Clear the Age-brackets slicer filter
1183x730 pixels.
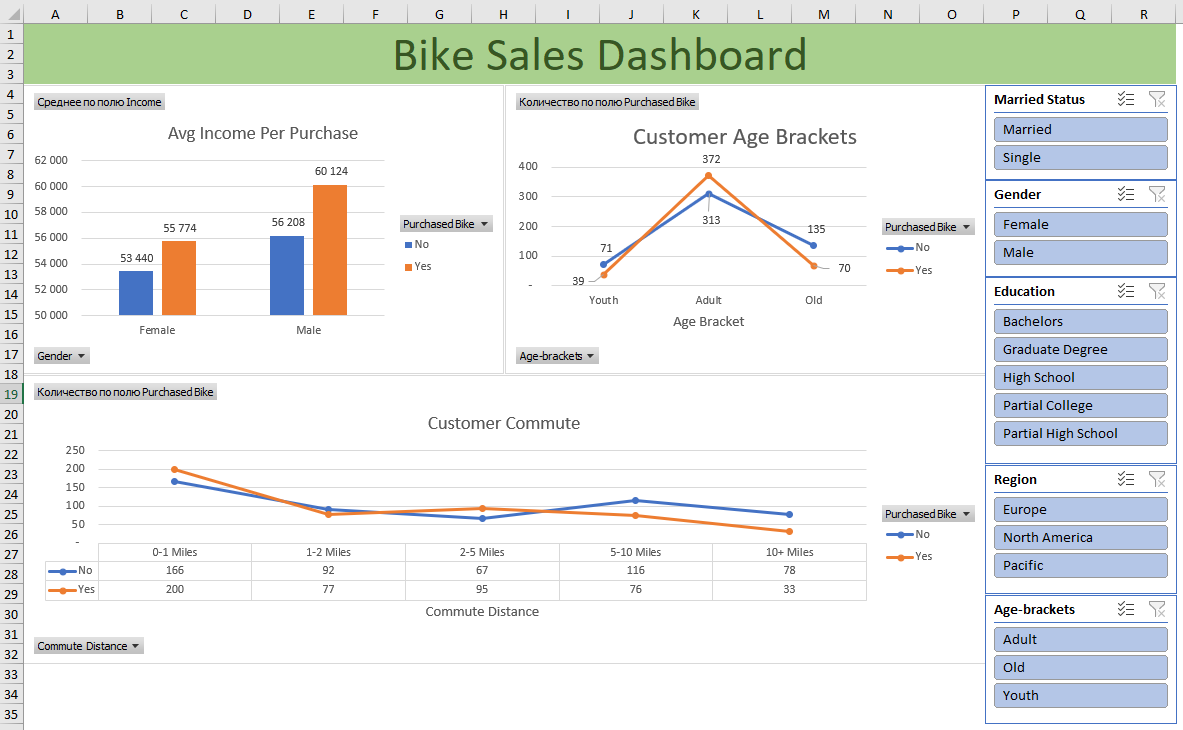tap(1157, 609)
